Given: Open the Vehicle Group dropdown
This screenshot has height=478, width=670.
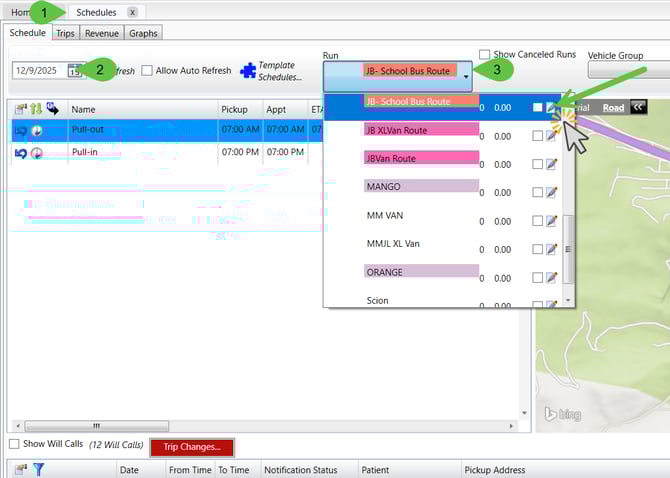Looking at the screenshot, I should (628, 71).
